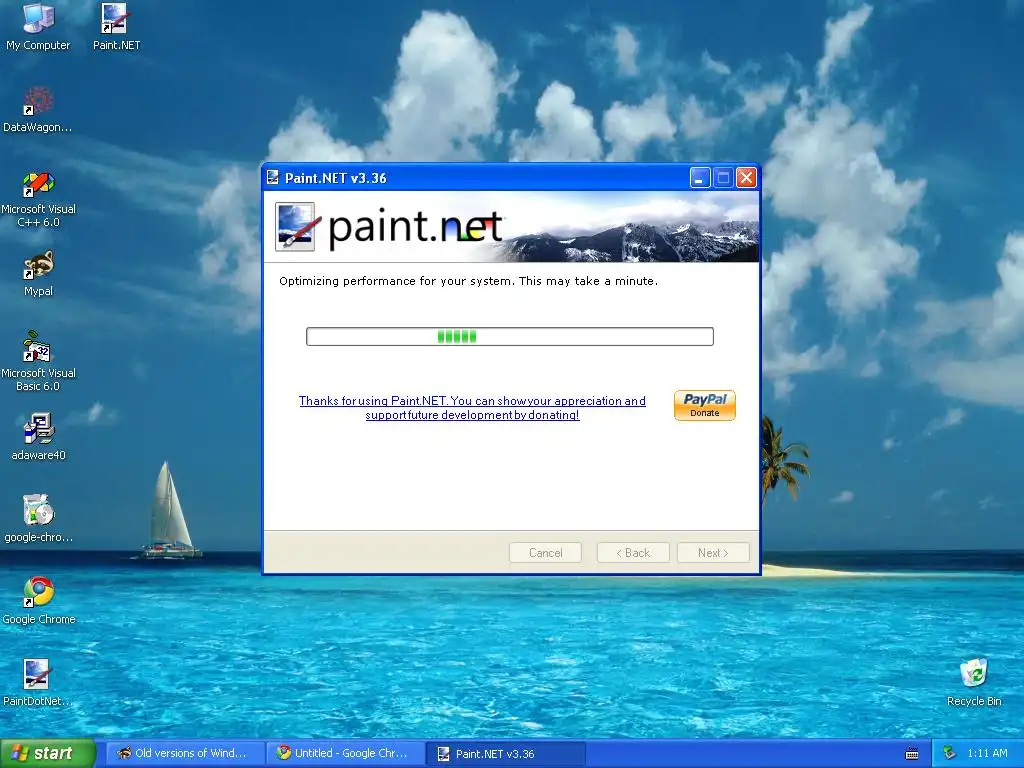This screenshot has height=768, width=1024.
Task: Click the PayPal Donate button
Action: point(705,406)
